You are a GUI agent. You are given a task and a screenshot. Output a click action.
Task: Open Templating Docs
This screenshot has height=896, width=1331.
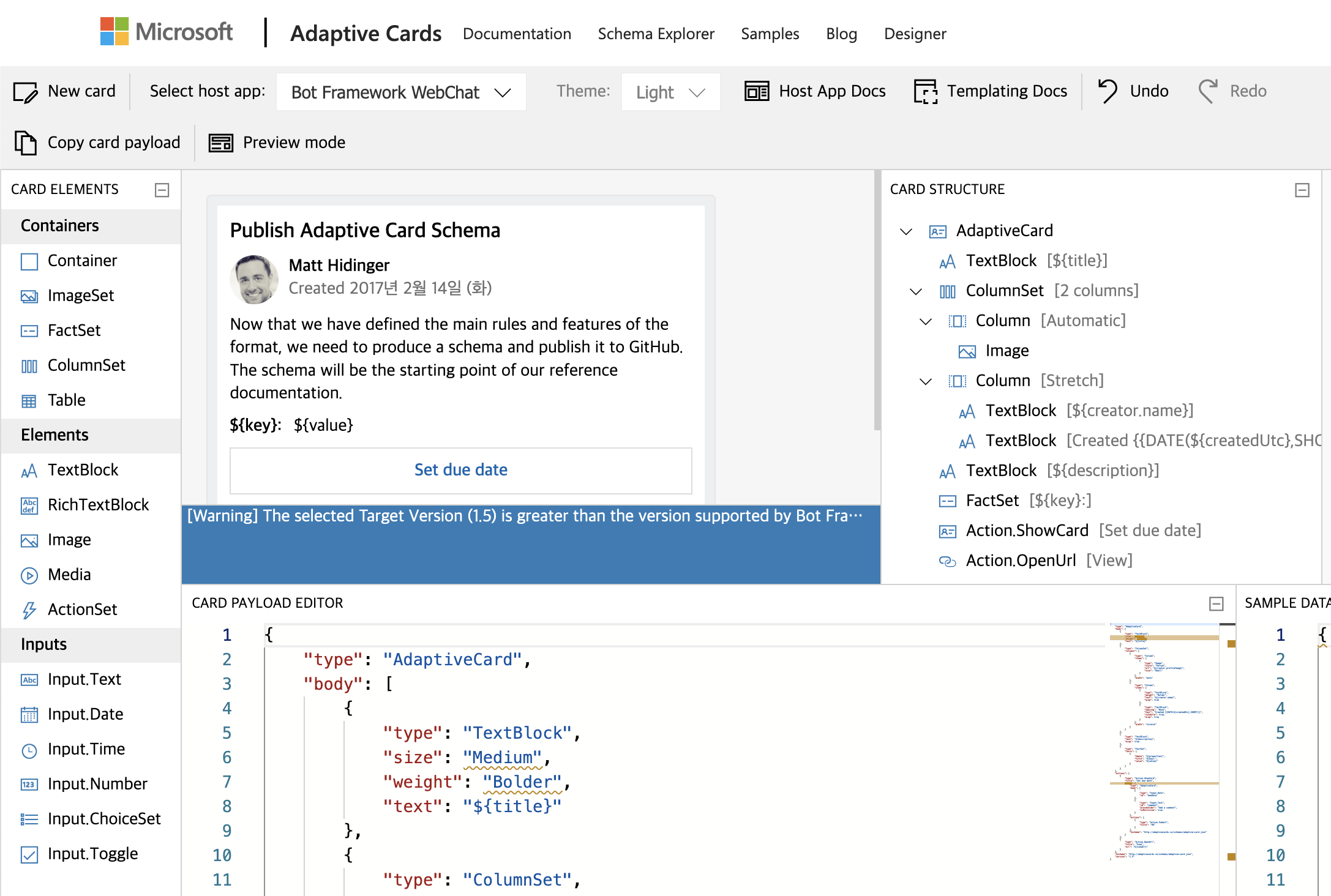990,91
